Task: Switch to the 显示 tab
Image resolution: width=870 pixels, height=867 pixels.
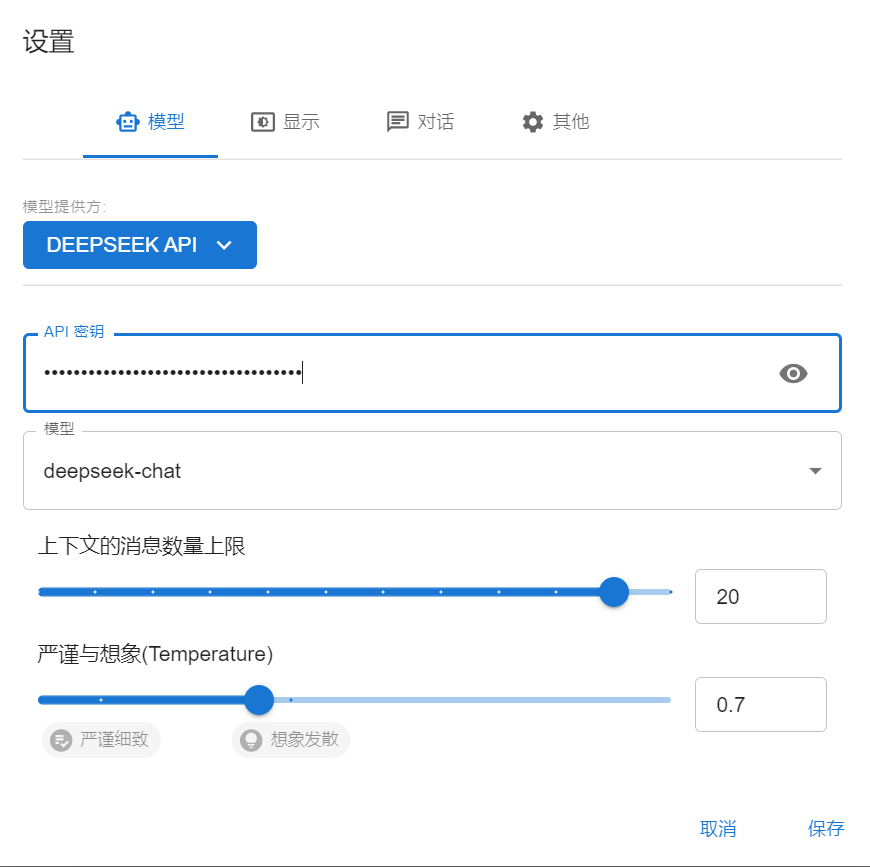Action: tap(286, 122)
